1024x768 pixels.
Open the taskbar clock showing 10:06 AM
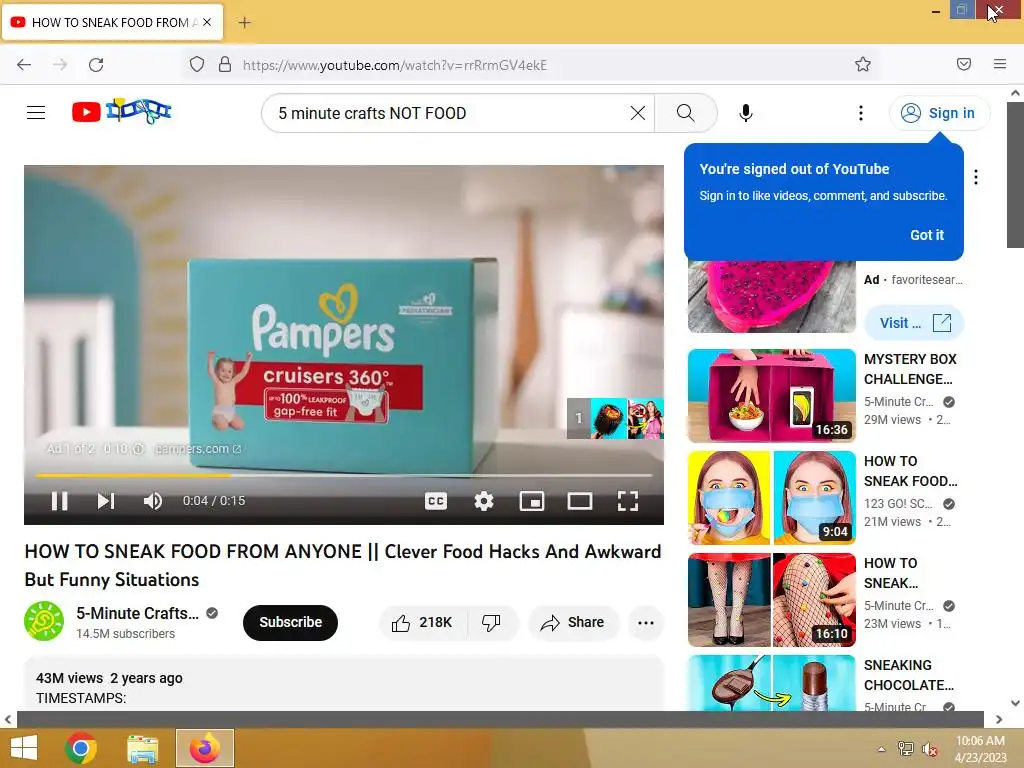click(x=980, y=749)
